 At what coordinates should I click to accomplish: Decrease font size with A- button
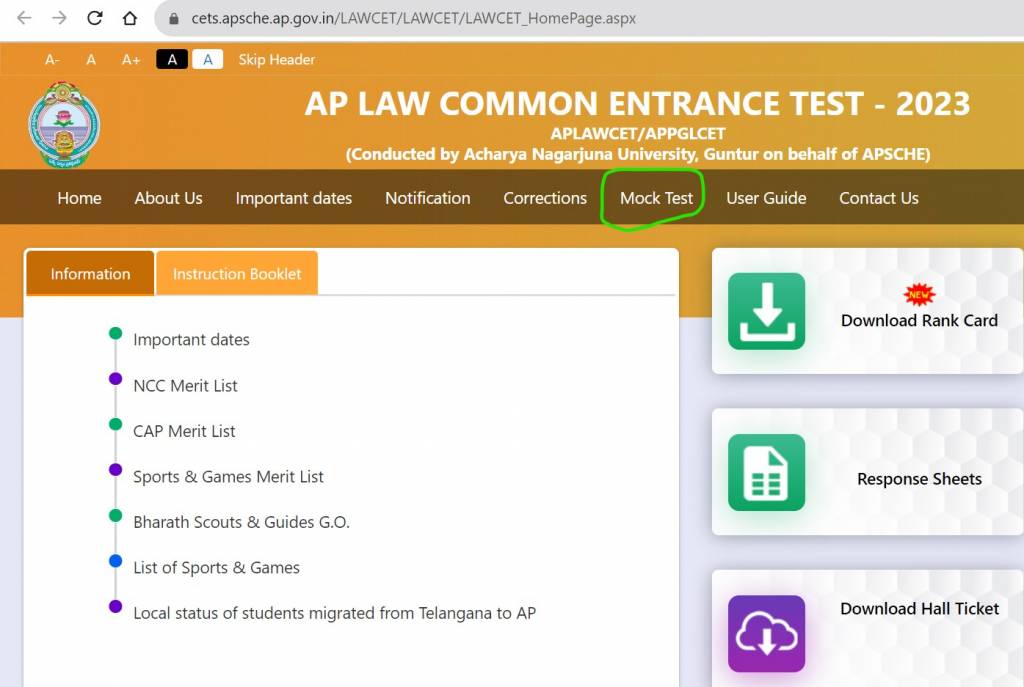click(52, 60)
